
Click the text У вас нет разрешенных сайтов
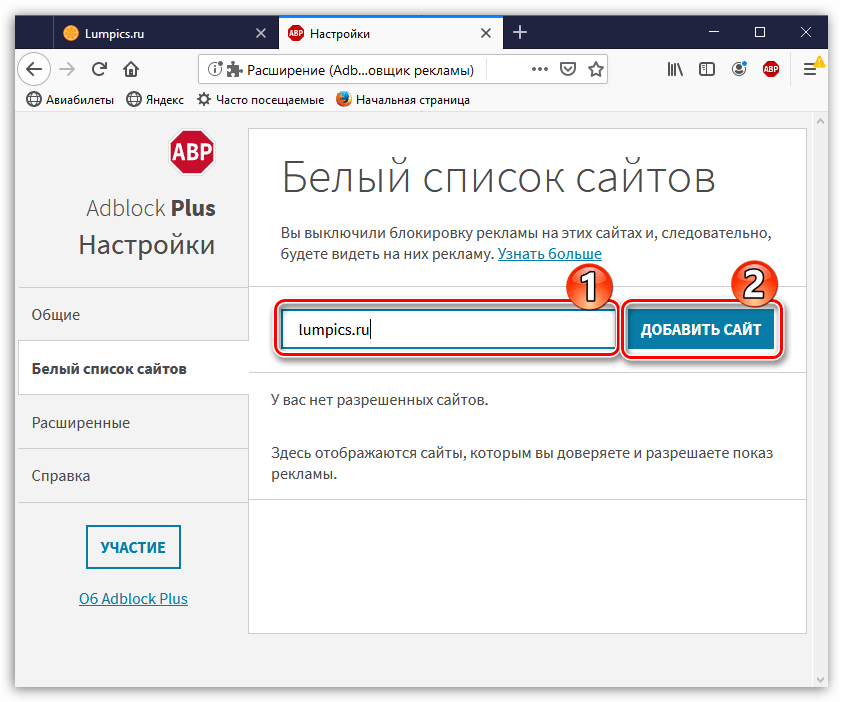380,400
